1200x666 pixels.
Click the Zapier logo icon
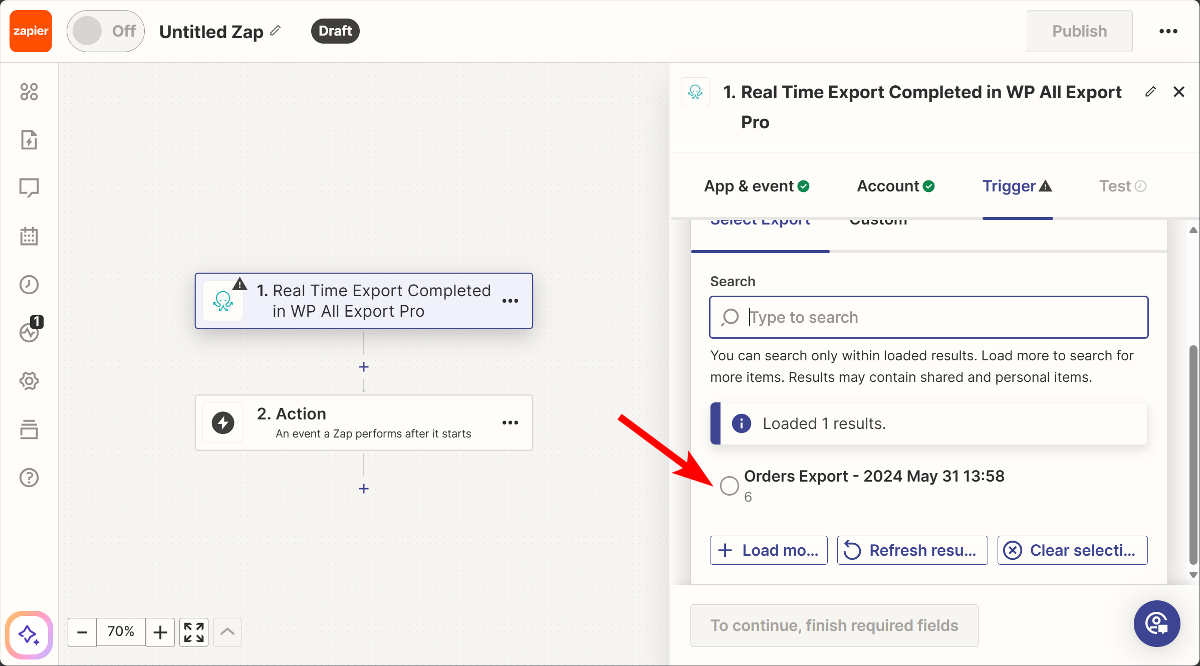point(30,31)
